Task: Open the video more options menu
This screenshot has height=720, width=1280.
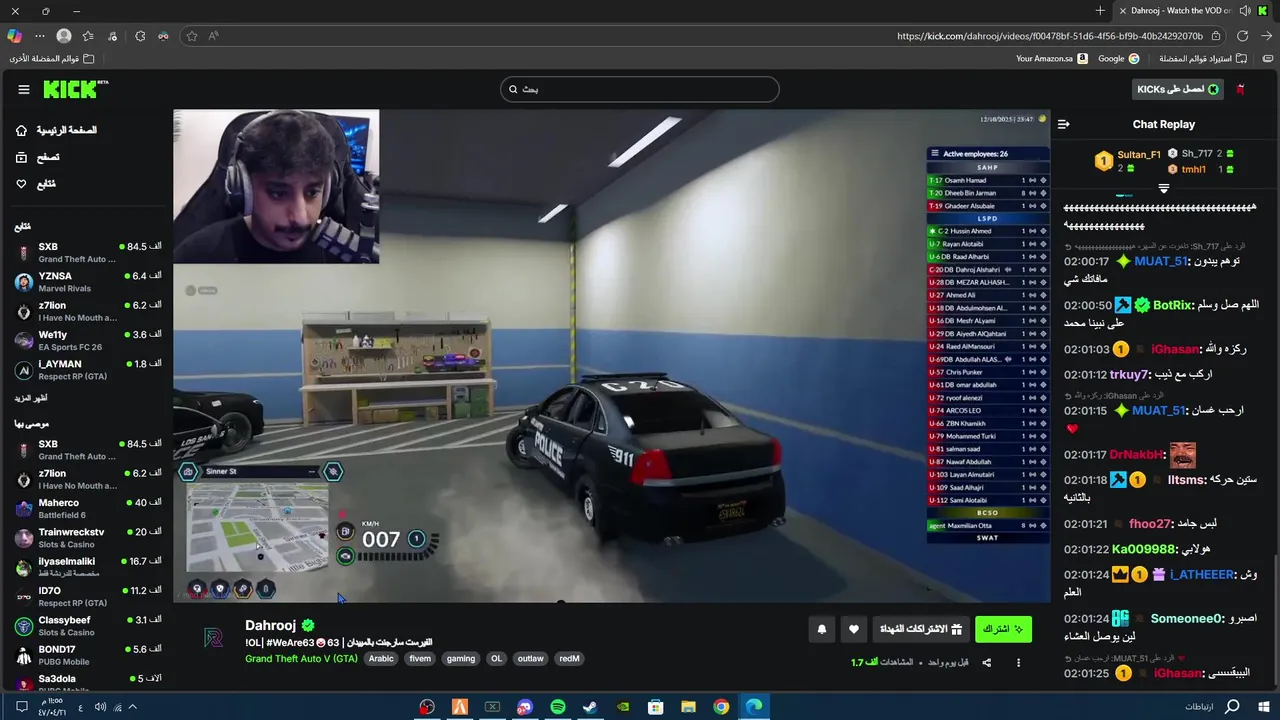Action: pos(1019,662)
